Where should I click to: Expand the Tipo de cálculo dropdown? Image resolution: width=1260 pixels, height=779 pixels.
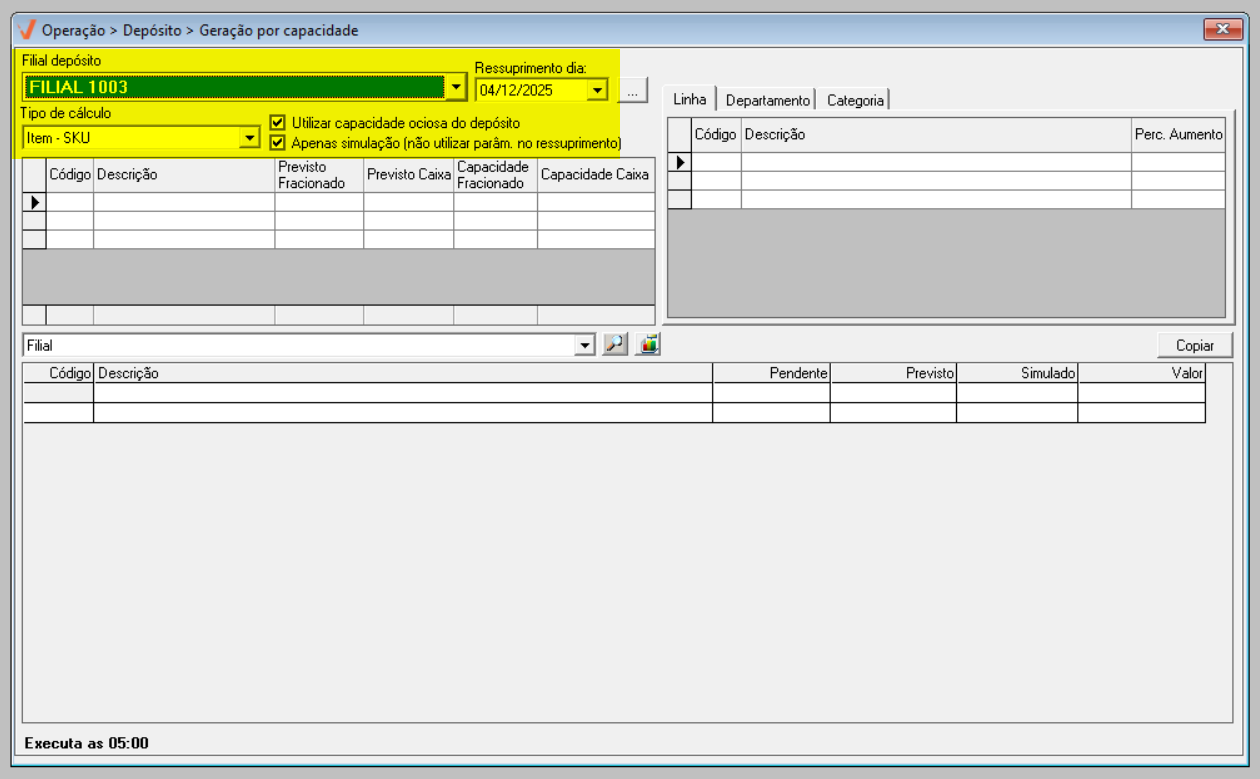[250, 138]
